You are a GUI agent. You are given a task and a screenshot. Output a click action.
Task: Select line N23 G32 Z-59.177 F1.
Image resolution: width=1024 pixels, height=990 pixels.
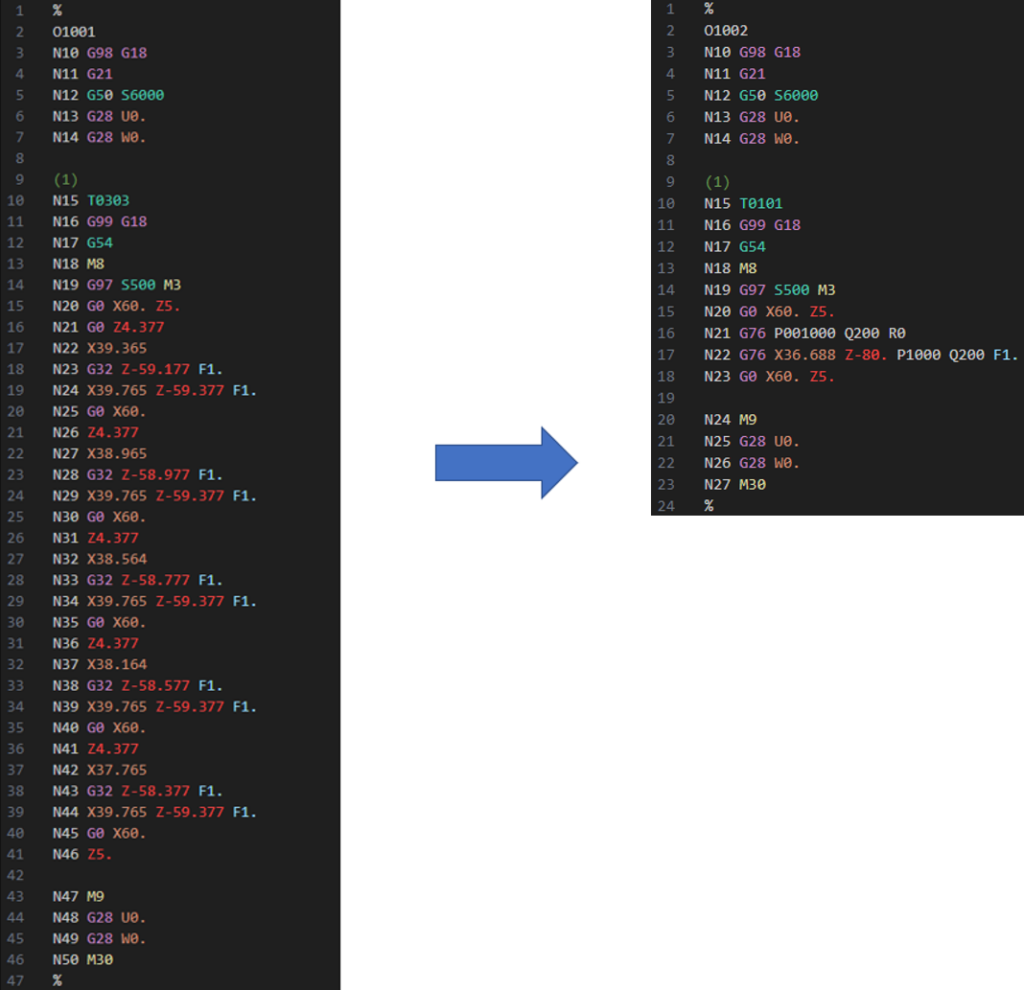coord(137,369)
